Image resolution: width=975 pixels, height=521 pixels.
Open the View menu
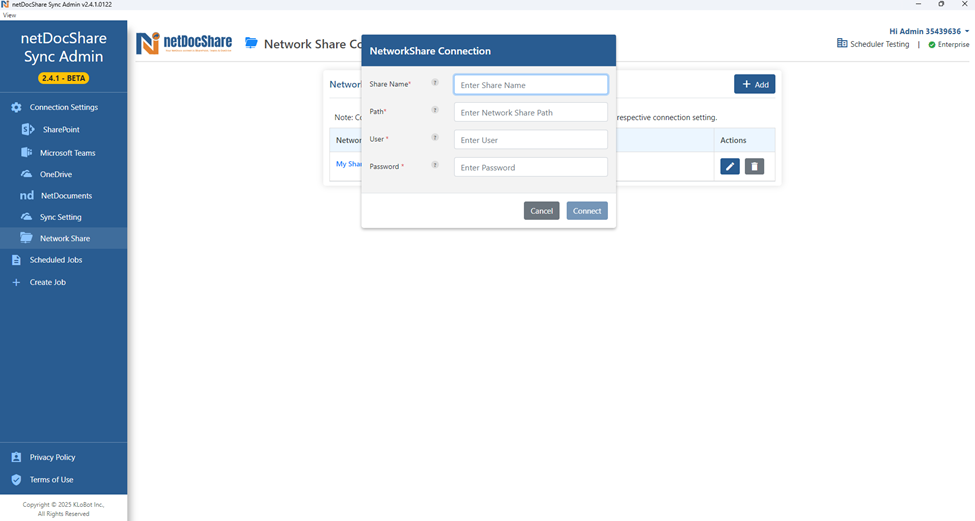9,15
